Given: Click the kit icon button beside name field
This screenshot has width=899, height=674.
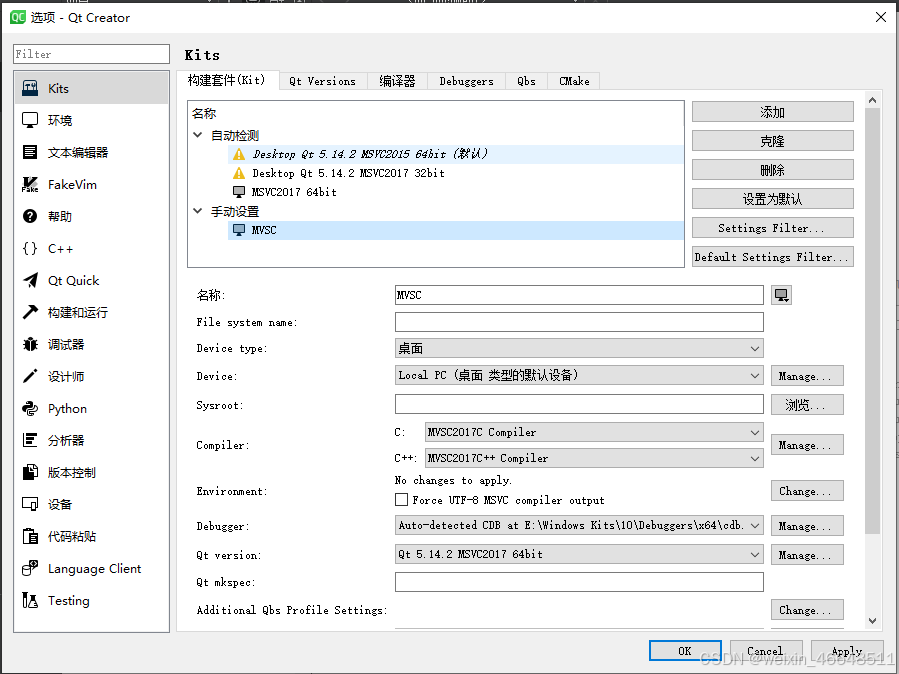Looking at the screenshot, I should click(781, 295).
